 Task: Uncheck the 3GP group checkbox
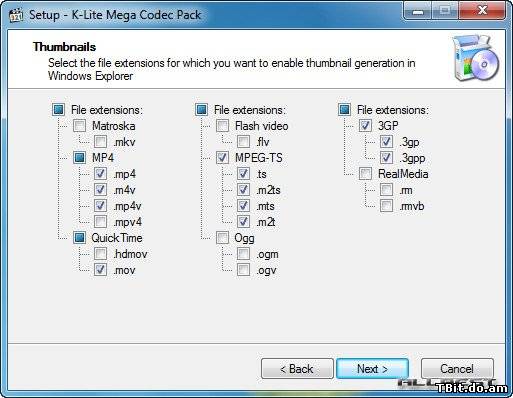(x=365, y=126)
